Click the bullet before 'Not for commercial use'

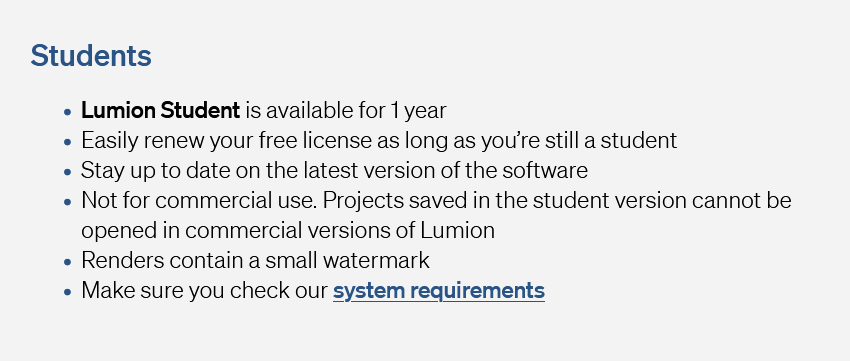pos(67,202)
